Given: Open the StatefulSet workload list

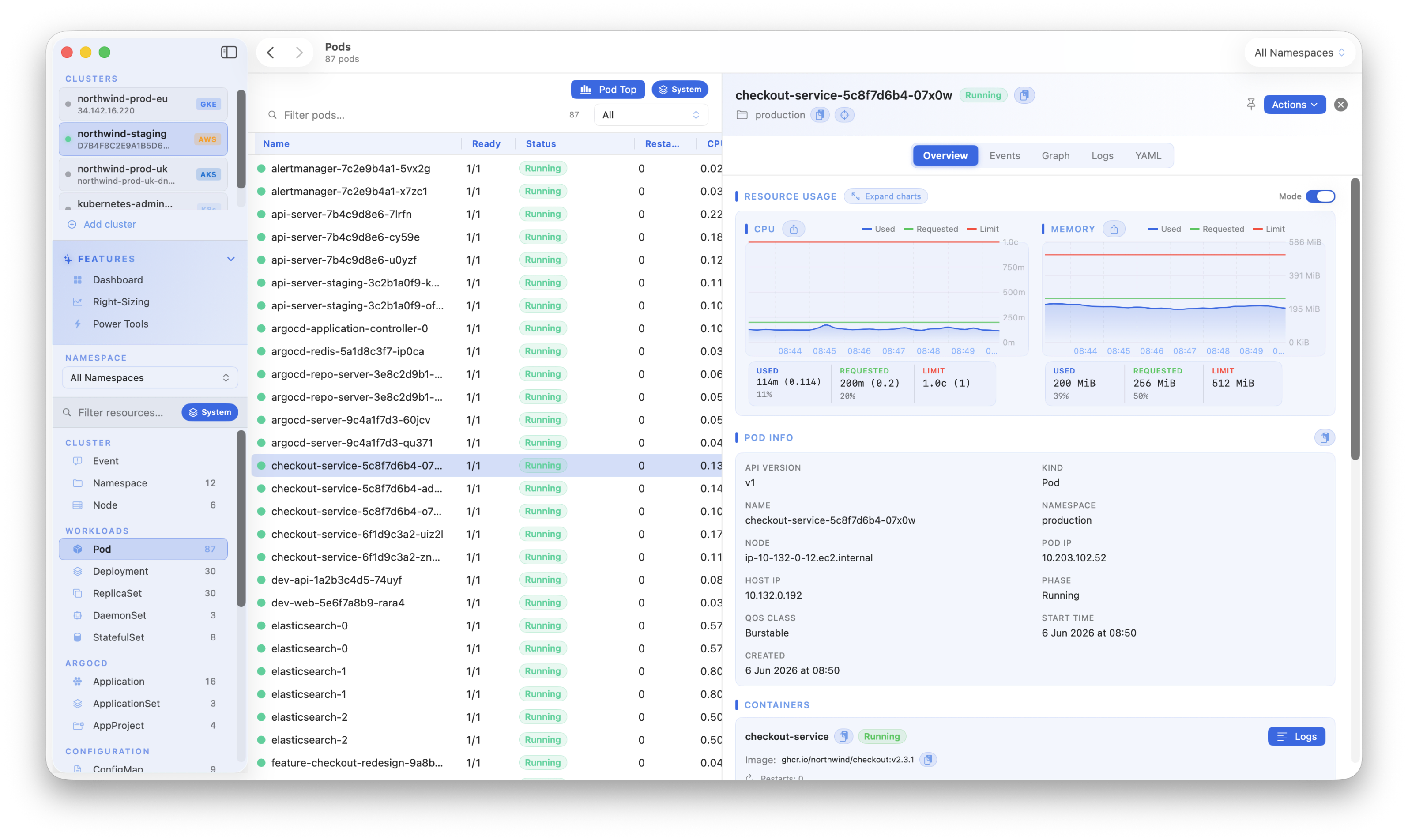Looking at the screenshot, I should click(143, 637).
